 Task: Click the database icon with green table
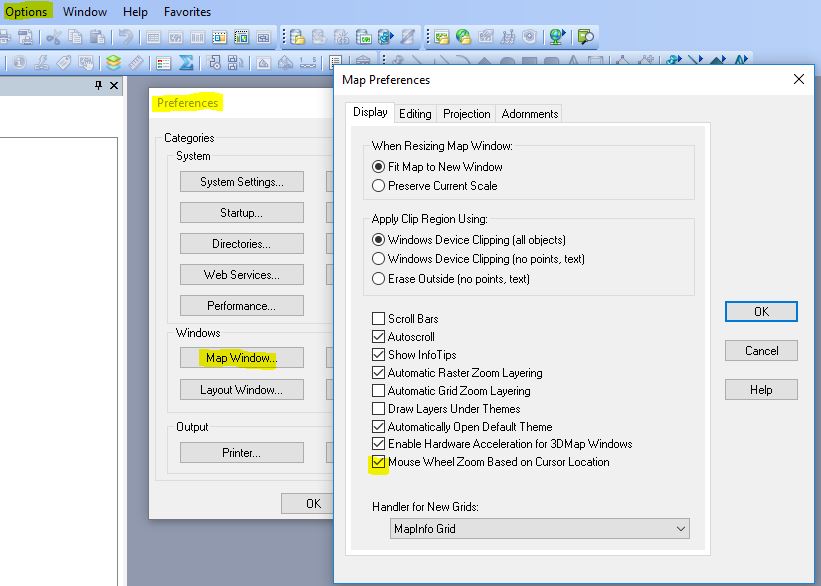click(x=363, y=37)
